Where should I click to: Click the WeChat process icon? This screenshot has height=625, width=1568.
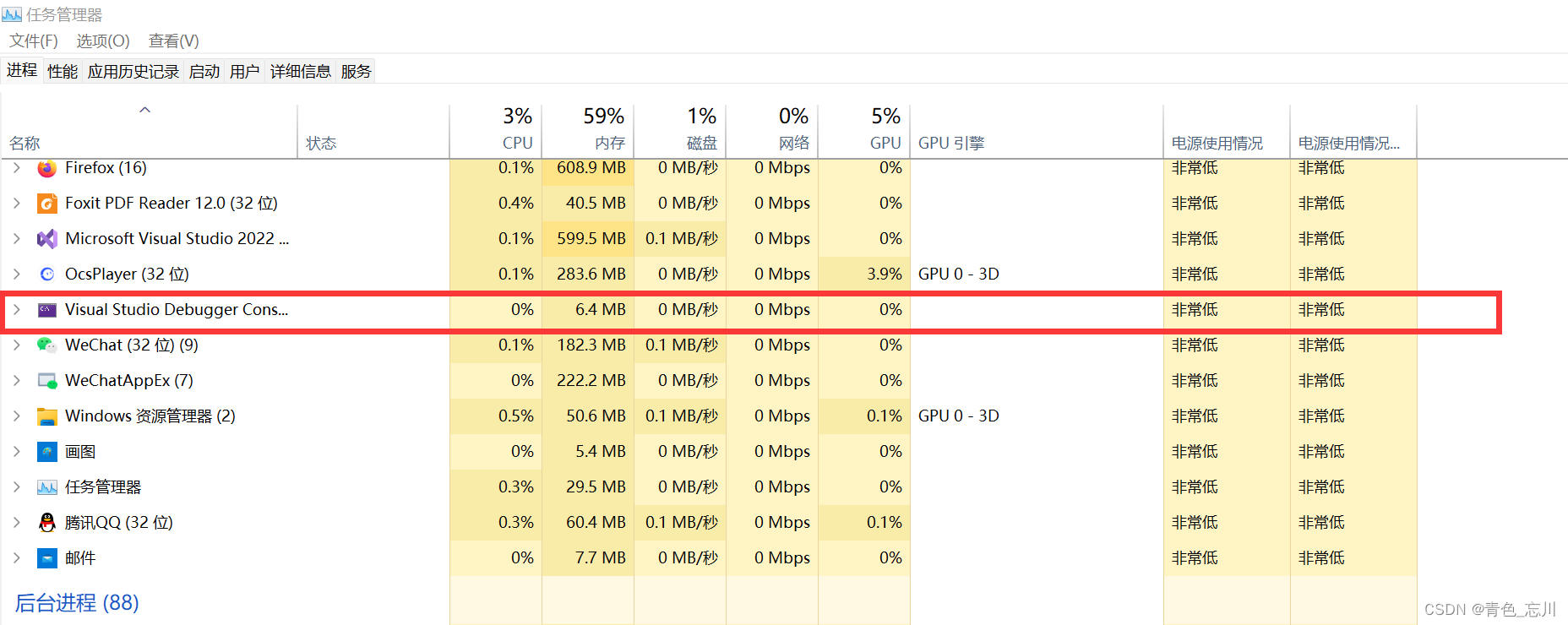tap(47, 345)
